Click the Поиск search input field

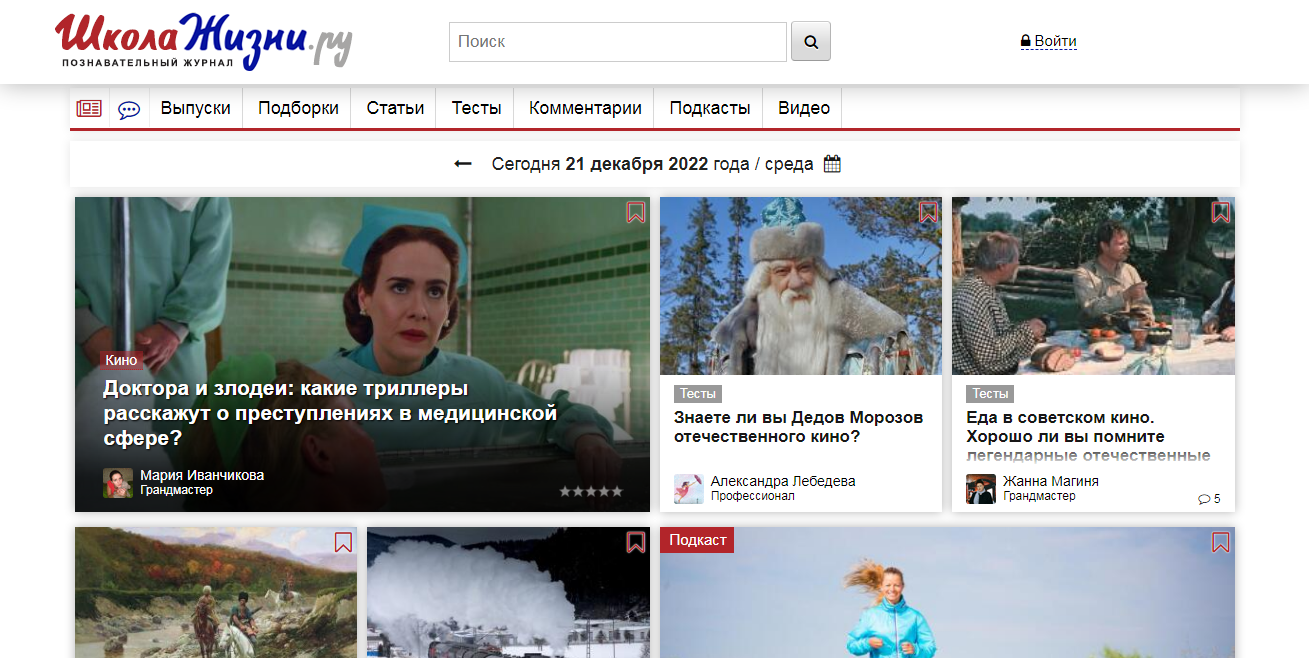click(x=618, y=42)
